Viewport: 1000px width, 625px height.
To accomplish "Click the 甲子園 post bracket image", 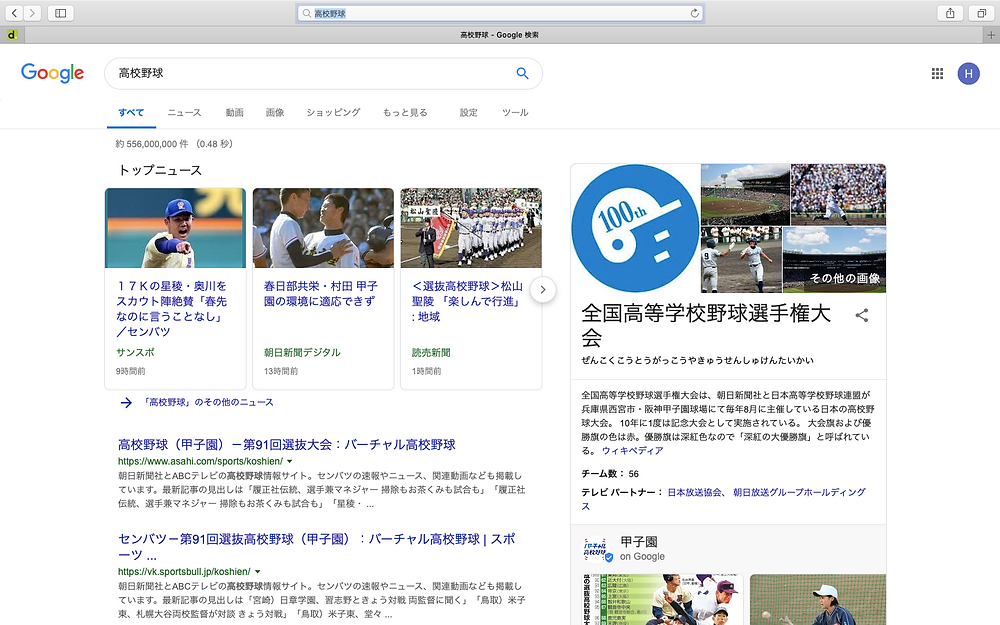I will (x=663, y=599).
